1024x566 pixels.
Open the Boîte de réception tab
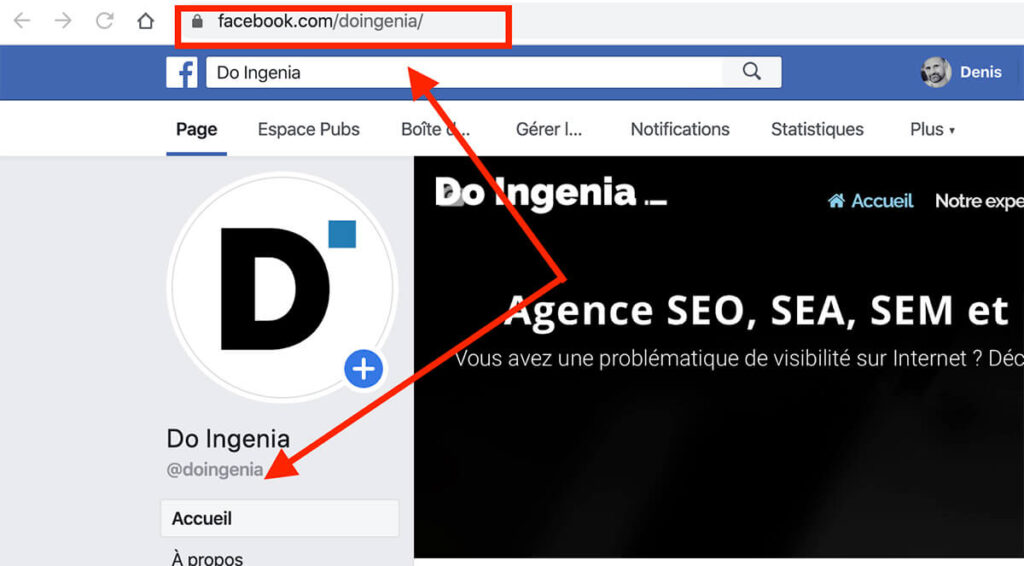point(436,129)
